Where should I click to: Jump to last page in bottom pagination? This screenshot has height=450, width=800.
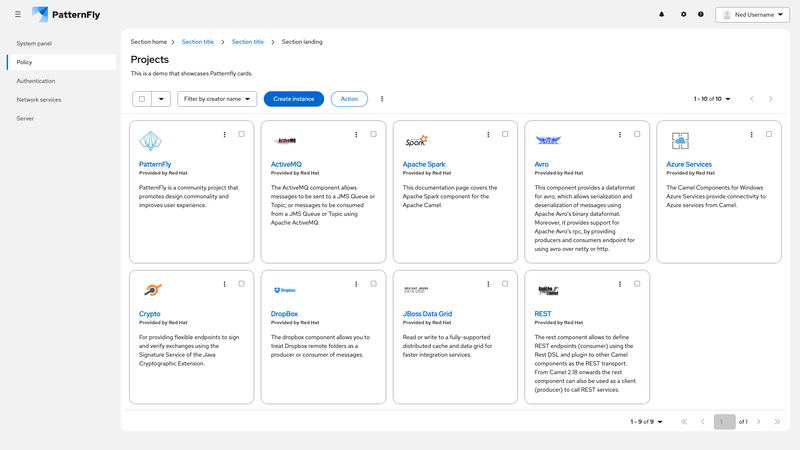click(777, 422)
